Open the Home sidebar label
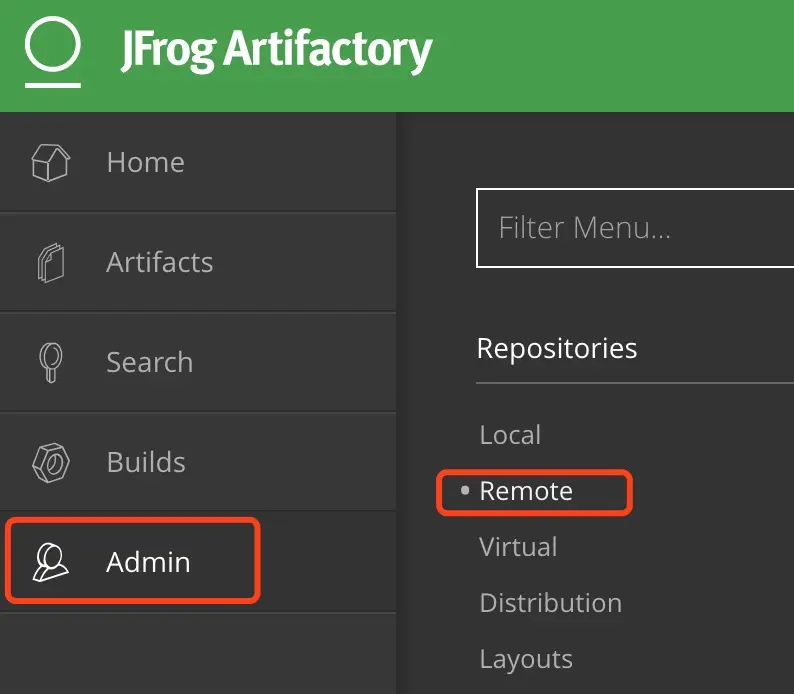Viewport: 794px width, 694px height. tap(145, 162)
